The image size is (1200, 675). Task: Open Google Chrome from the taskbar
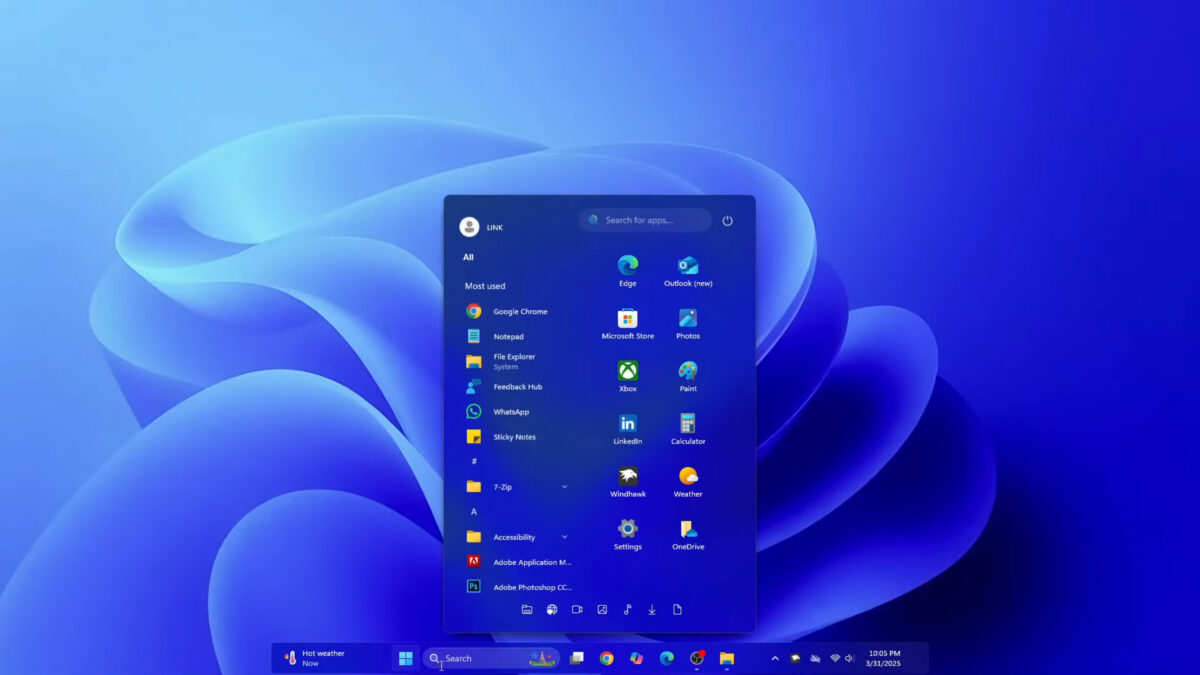(x=607, y=658)
